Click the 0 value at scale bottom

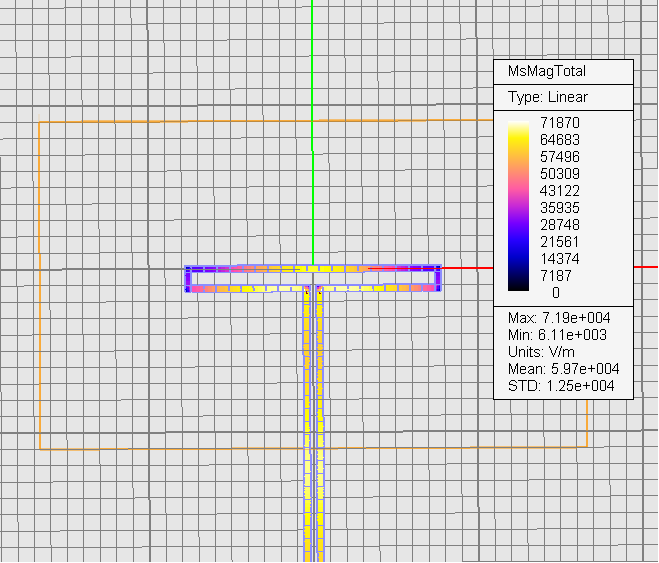556,293
